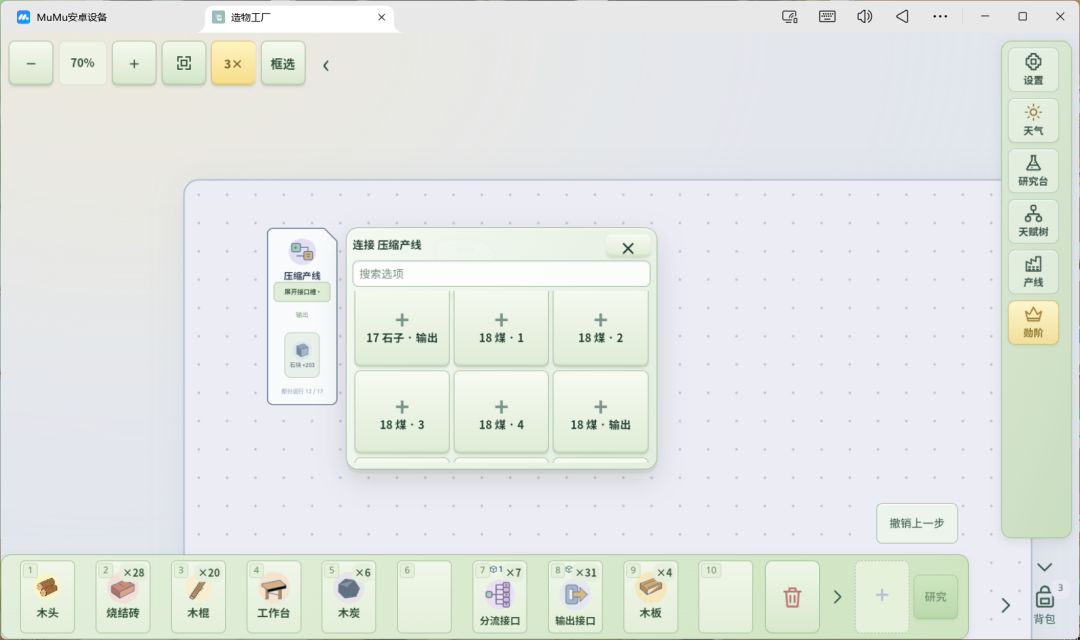Collapse right sidebar with the down chevron

[x=1044, y=567]
